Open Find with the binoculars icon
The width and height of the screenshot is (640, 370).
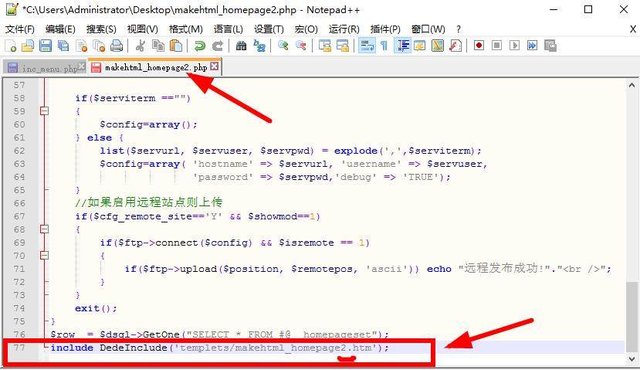[x=241, y=46]
